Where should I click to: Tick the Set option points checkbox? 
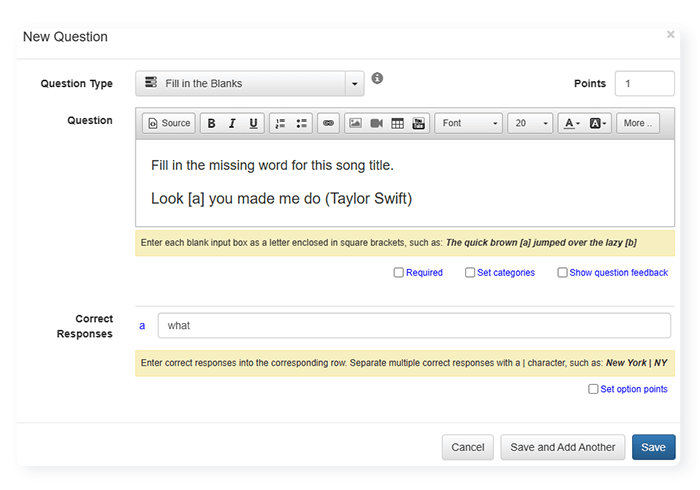point(594,389)
